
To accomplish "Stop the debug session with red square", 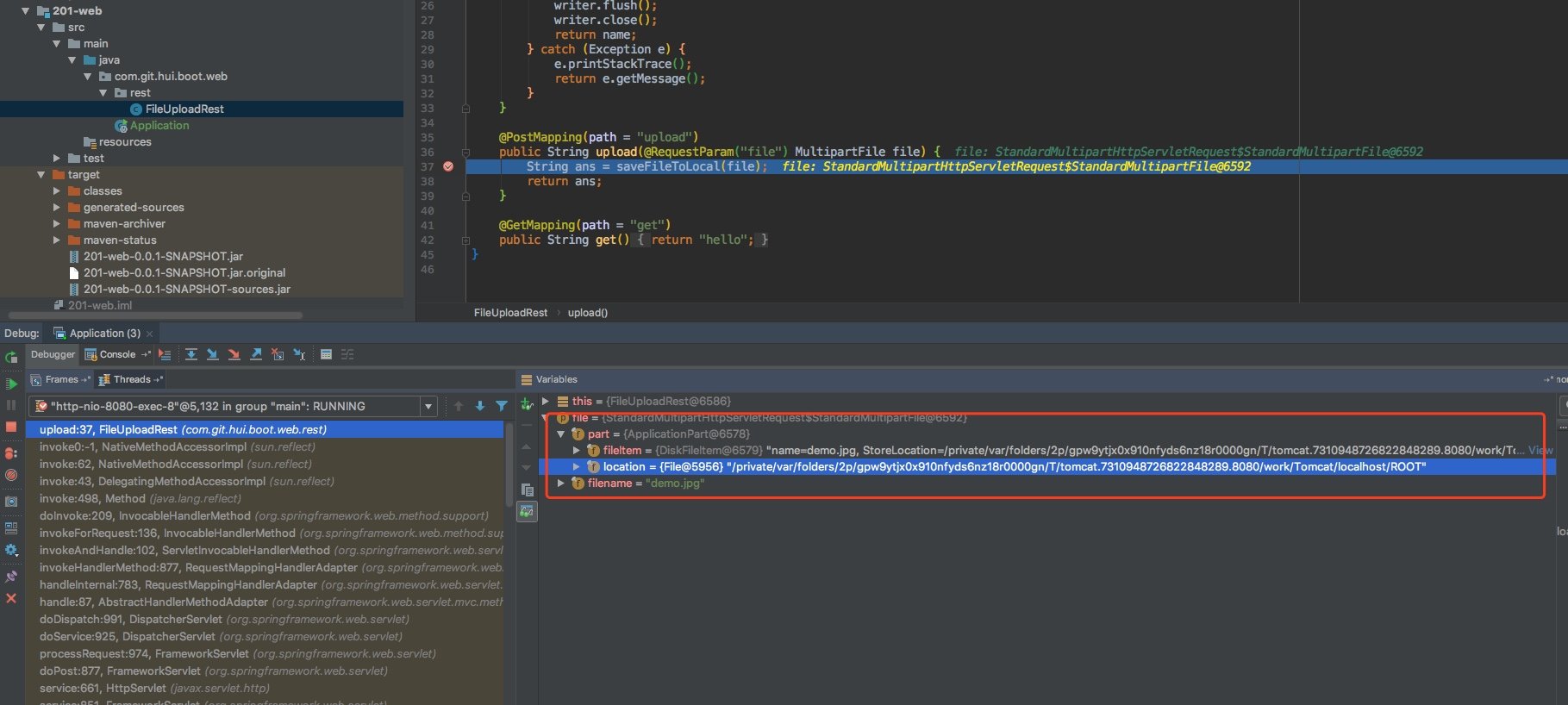I will [11, 427].
